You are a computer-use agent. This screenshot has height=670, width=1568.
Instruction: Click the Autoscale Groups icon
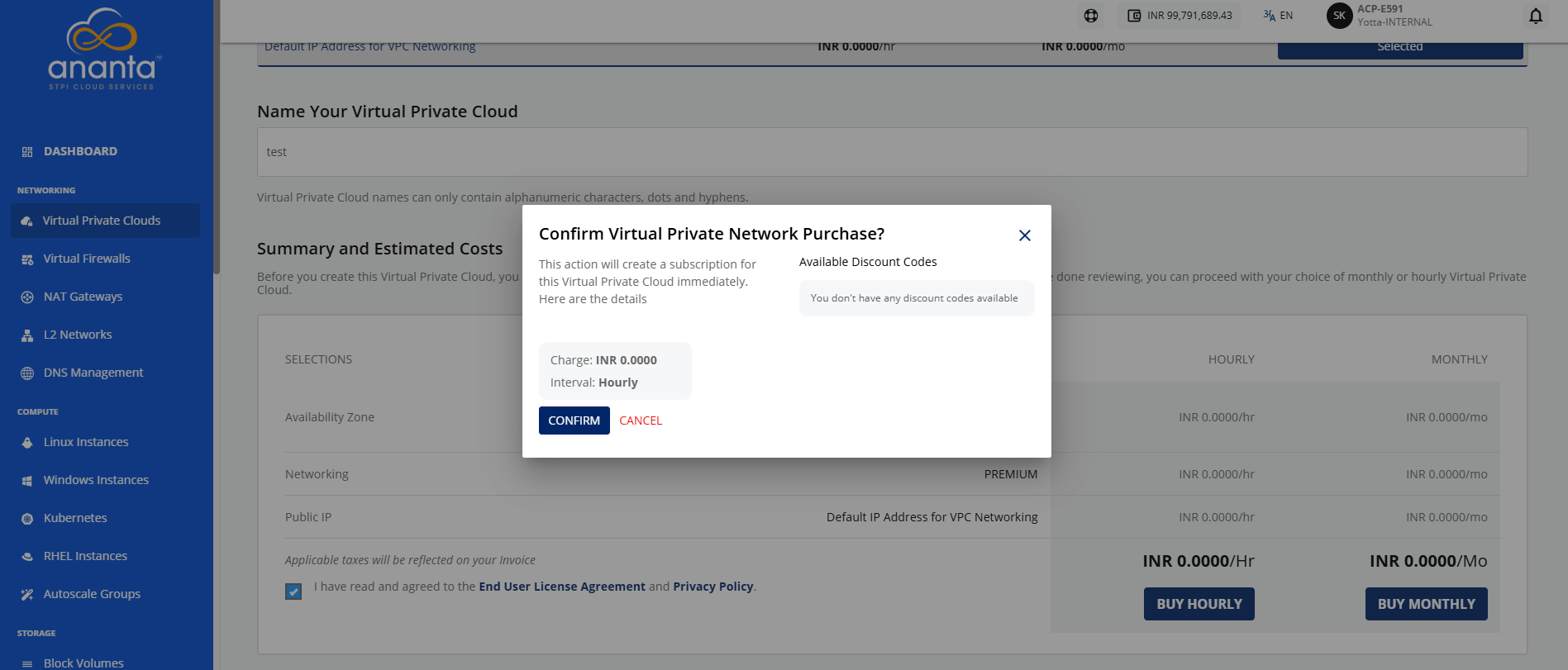[x=27, y=594]
